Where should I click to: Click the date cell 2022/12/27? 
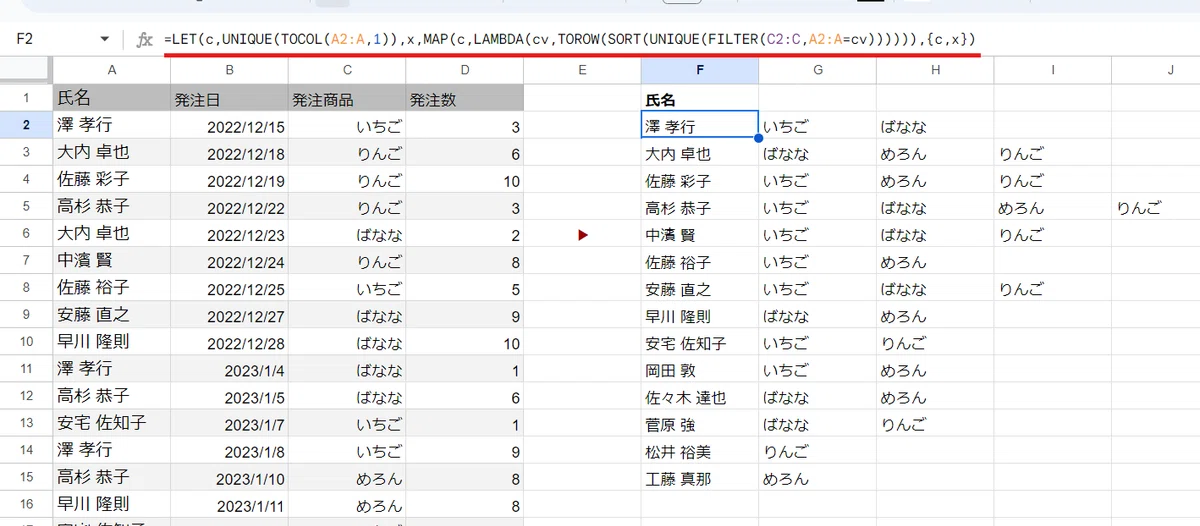click(229, 314)
